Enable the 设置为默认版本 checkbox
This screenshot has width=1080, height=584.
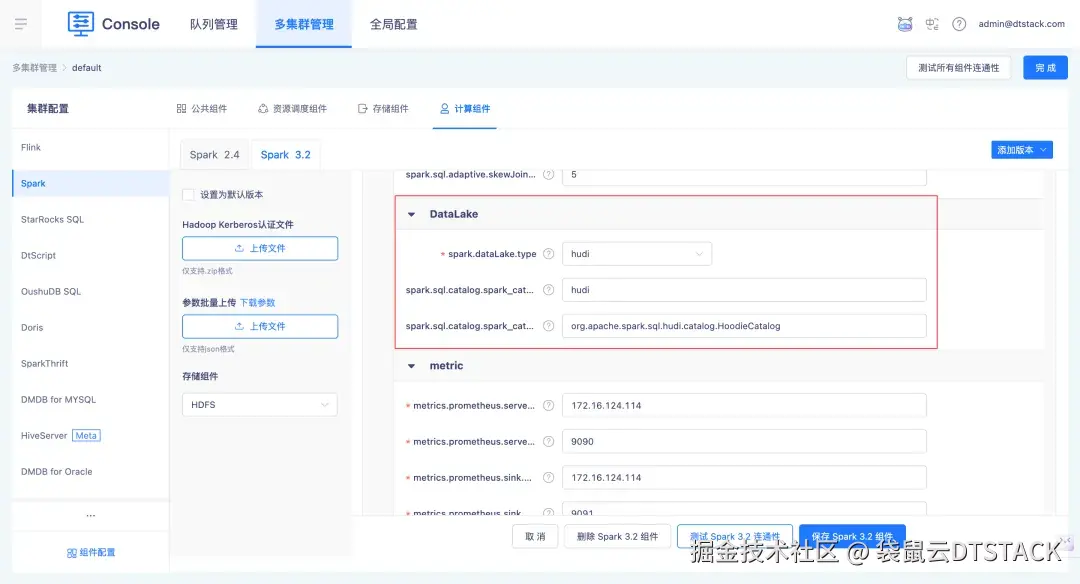pyautogui.click(x=188, y=196)
